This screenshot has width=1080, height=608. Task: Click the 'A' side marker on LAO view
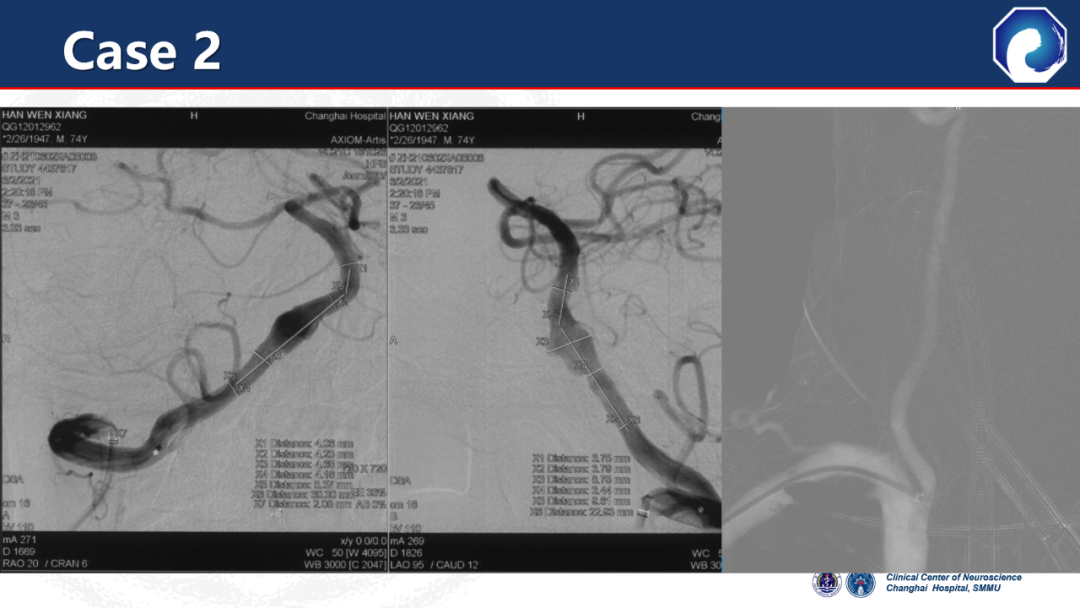(x=393, y=340)
